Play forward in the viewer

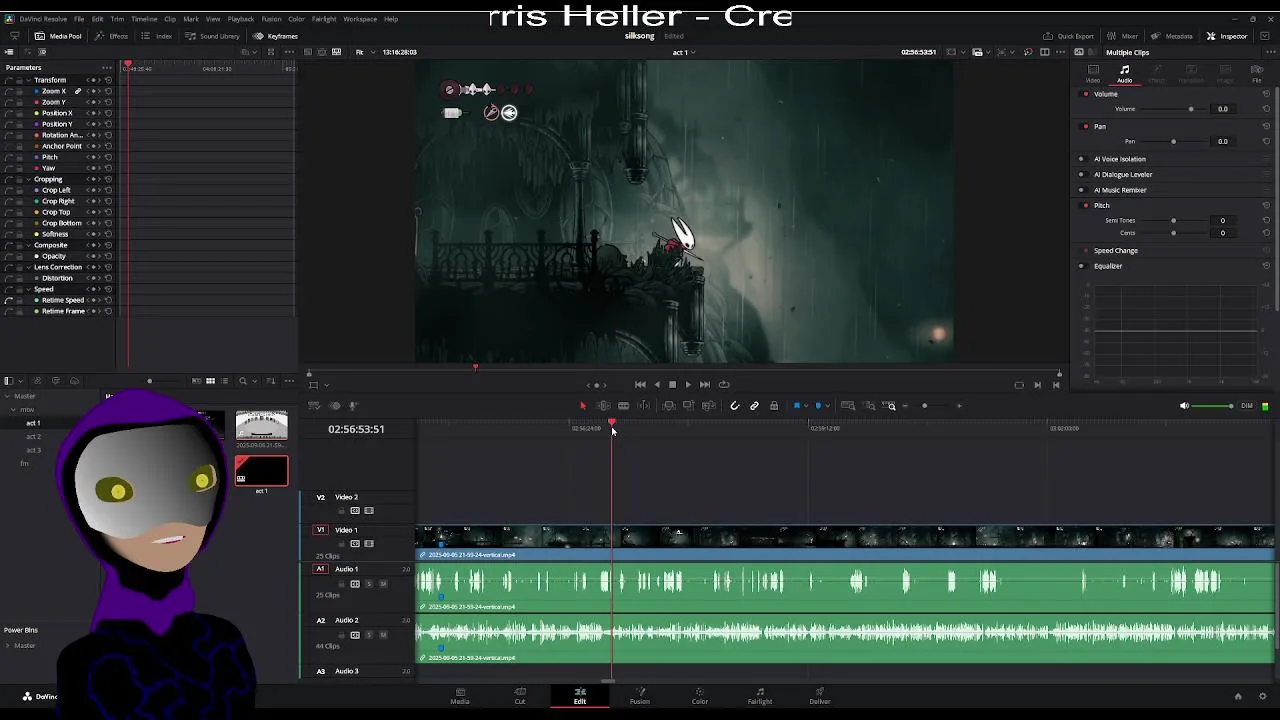pos(688,384)
